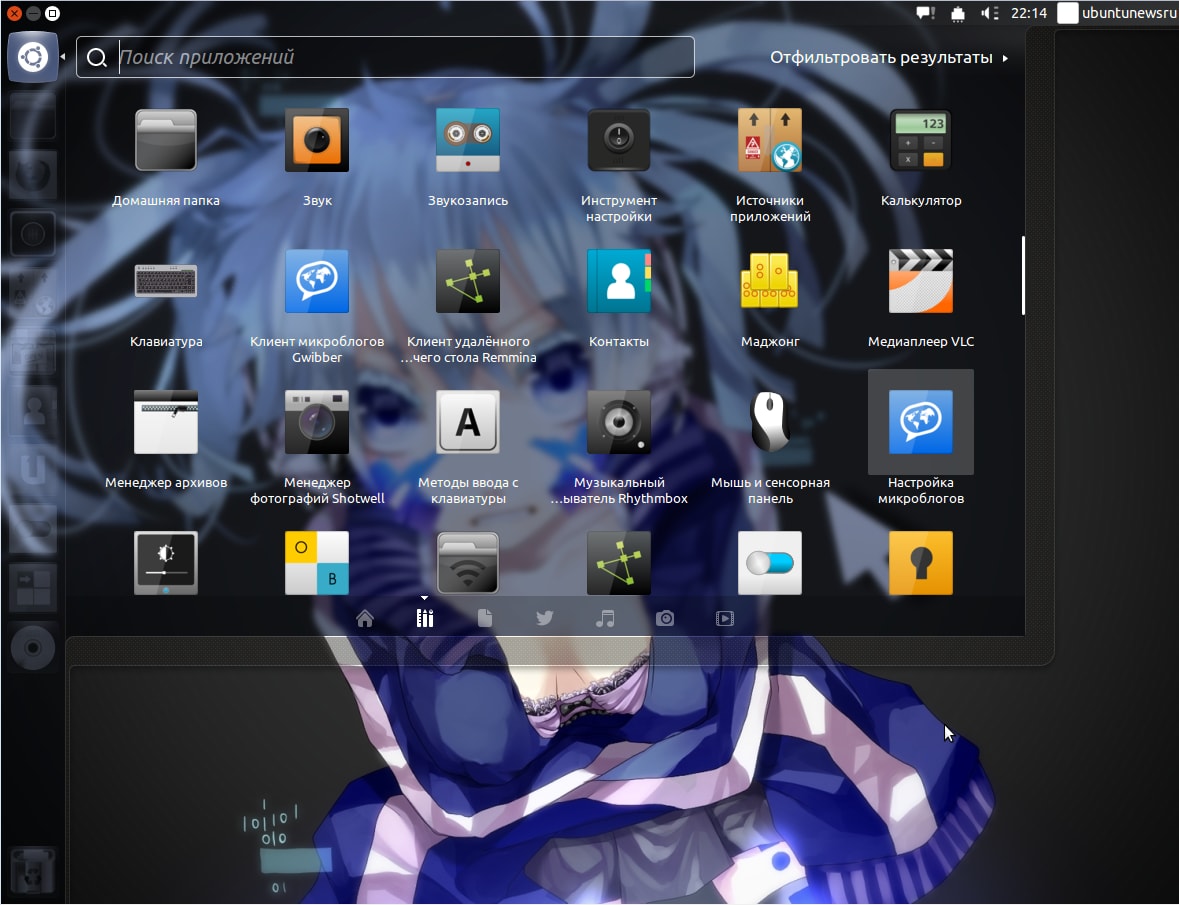Image resolution: width=1179 pixels, height=905 pixels.
Task: Click the 22:14 clock indicator
Action: tap(1029, 14)
